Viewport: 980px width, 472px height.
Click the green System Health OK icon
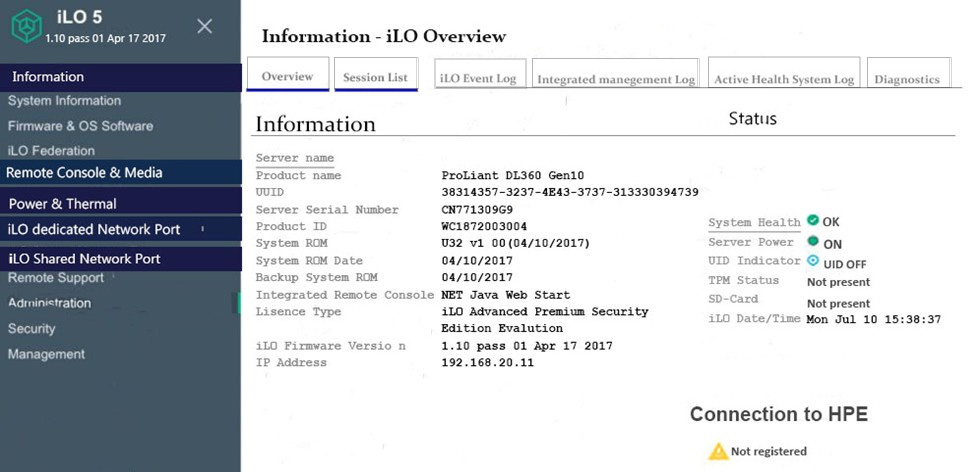coord(812,220)
